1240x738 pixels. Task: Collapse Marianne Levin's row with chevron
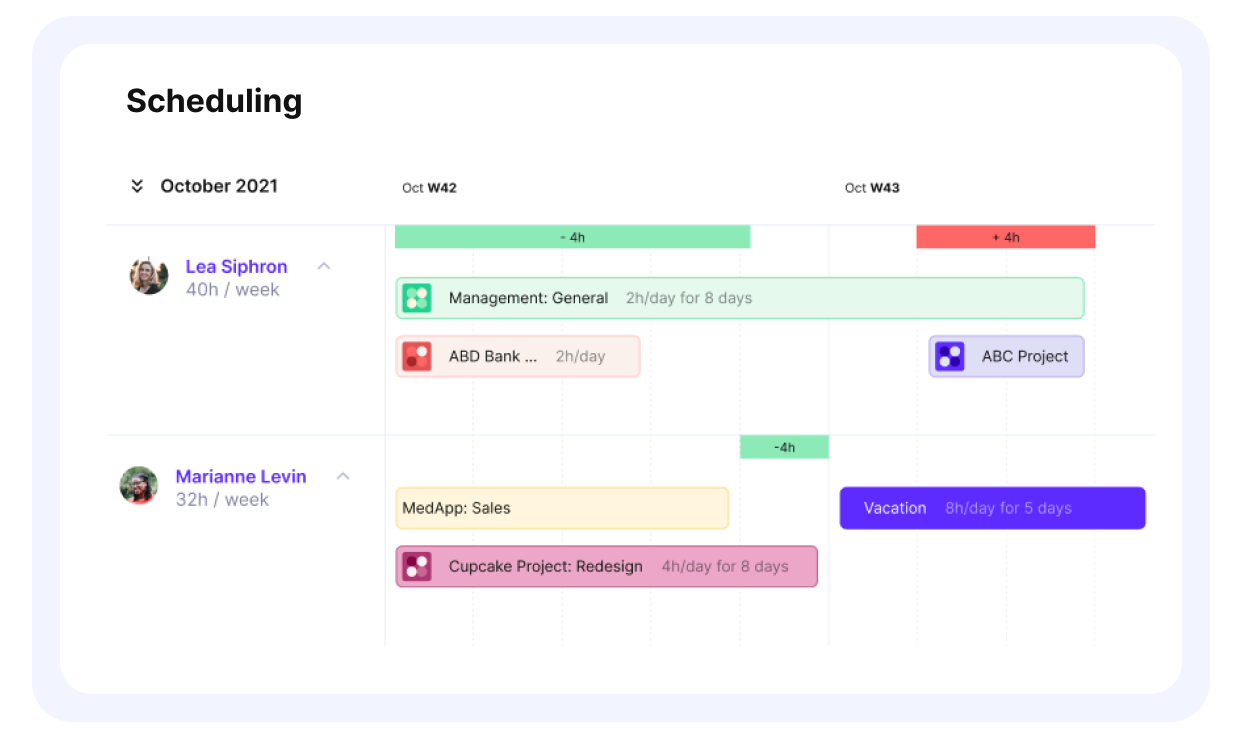point(343,476)
